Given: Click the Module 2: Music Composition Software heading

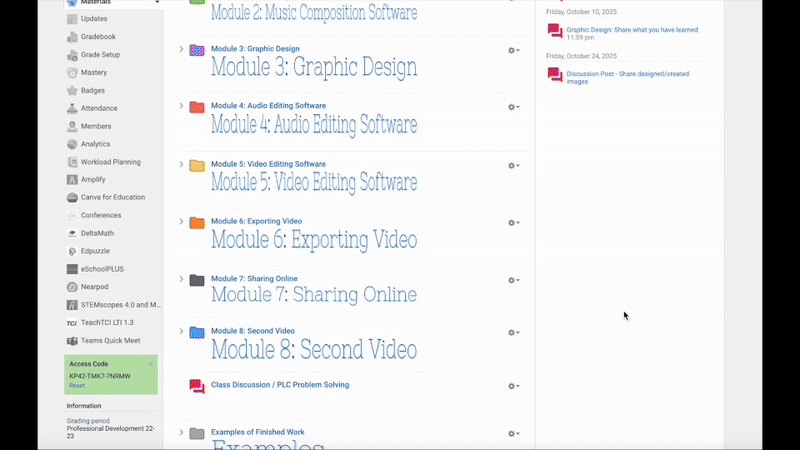Looking at the screenshot, I should 314,12.
